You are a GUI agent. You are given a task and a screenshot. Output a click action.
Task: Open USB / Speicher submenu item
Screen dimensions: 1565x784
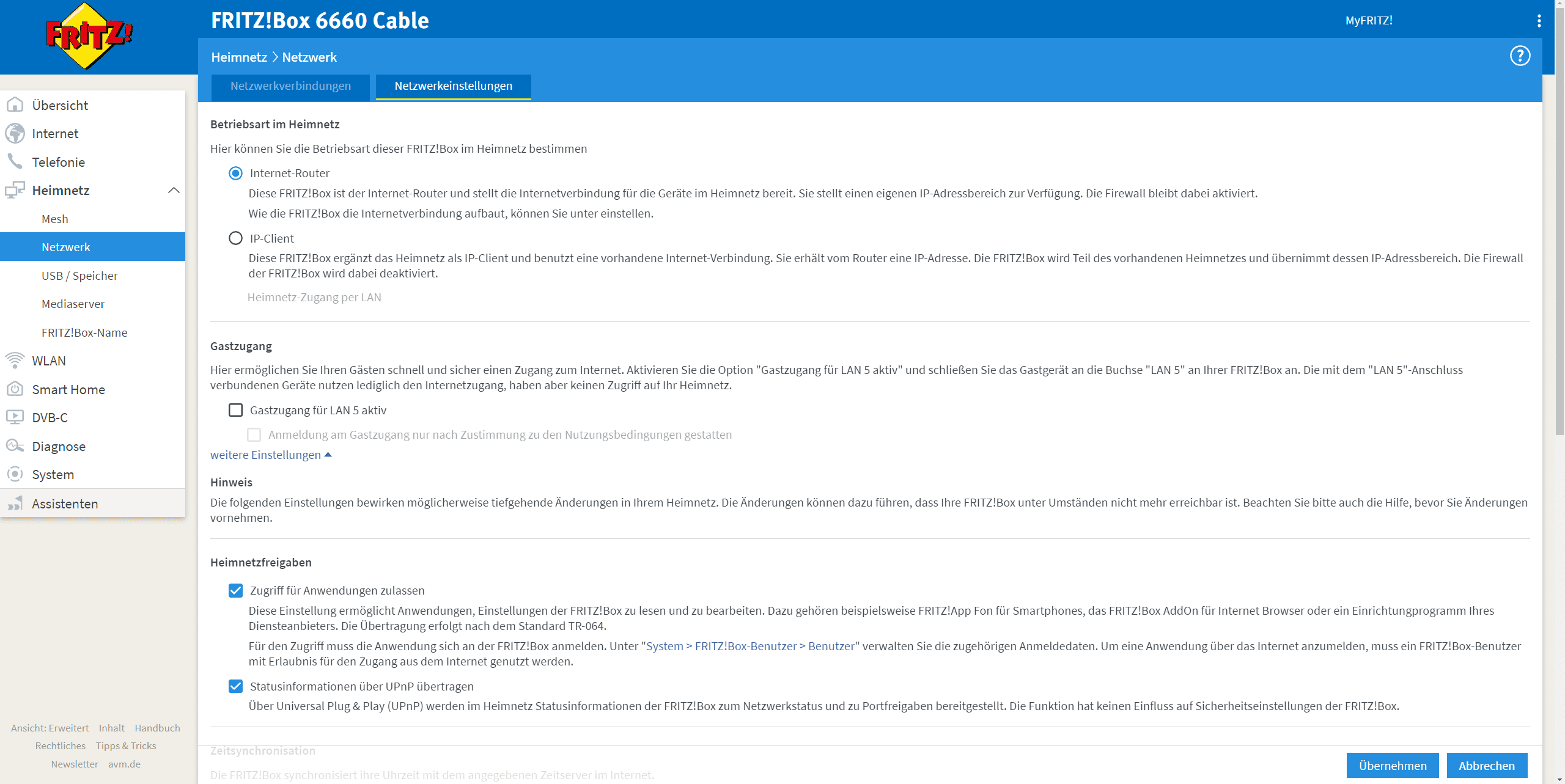pos(92,276)
